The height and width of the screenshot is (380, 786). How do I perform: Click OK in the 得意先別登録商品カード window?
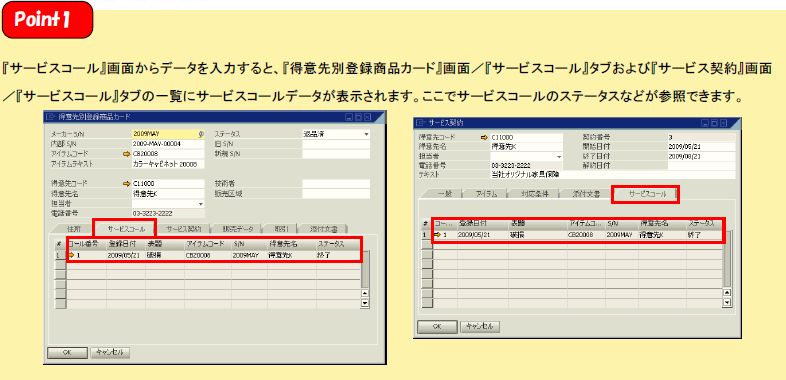tap(68, 352)
